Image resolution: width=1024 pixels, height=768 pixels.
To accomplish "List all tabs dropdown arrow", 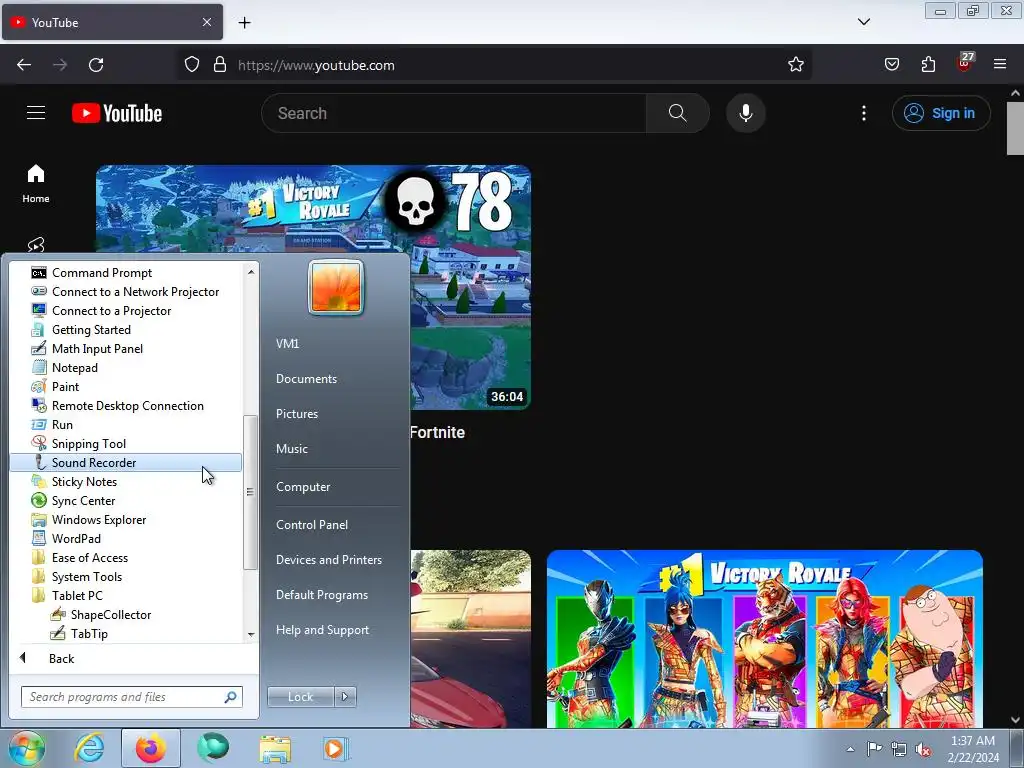I will point(863,22).
